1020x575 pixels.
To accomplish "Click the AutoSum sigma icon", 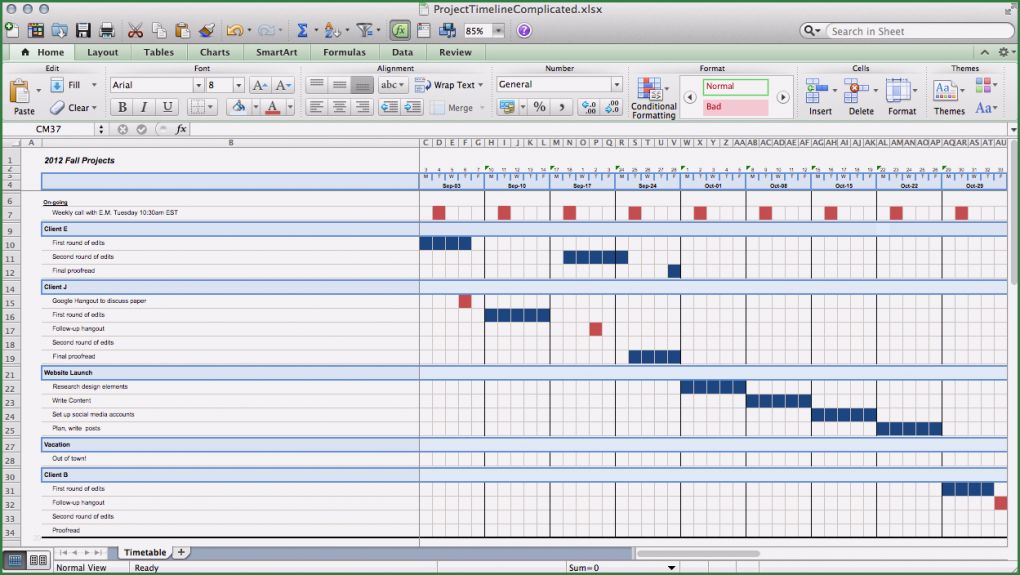I will [302, 30].
